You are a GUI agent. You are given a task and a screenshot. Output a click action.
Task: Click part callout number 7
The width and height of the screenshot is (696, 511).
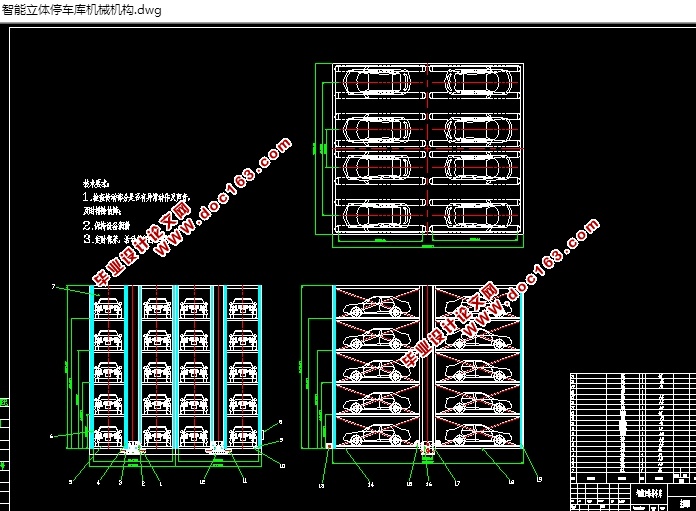tap(53, 287)
